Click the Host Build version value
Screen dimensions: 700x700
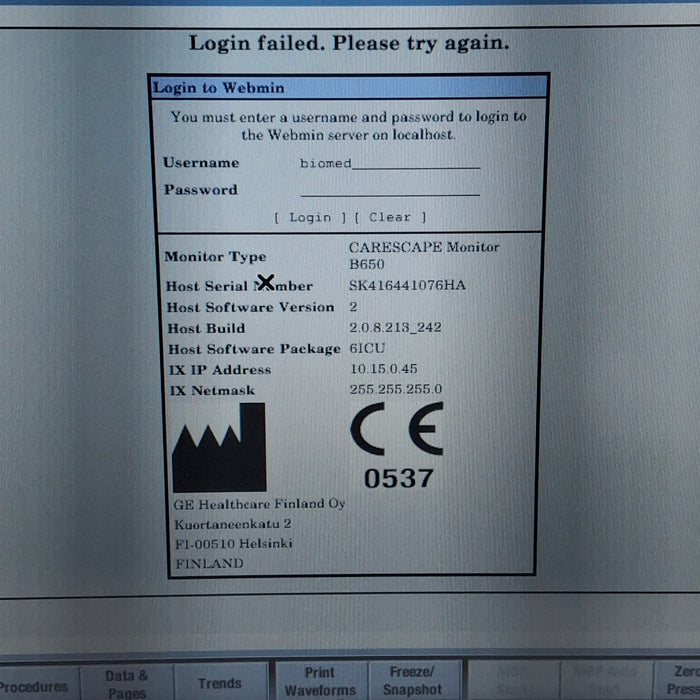click(395, 328)
